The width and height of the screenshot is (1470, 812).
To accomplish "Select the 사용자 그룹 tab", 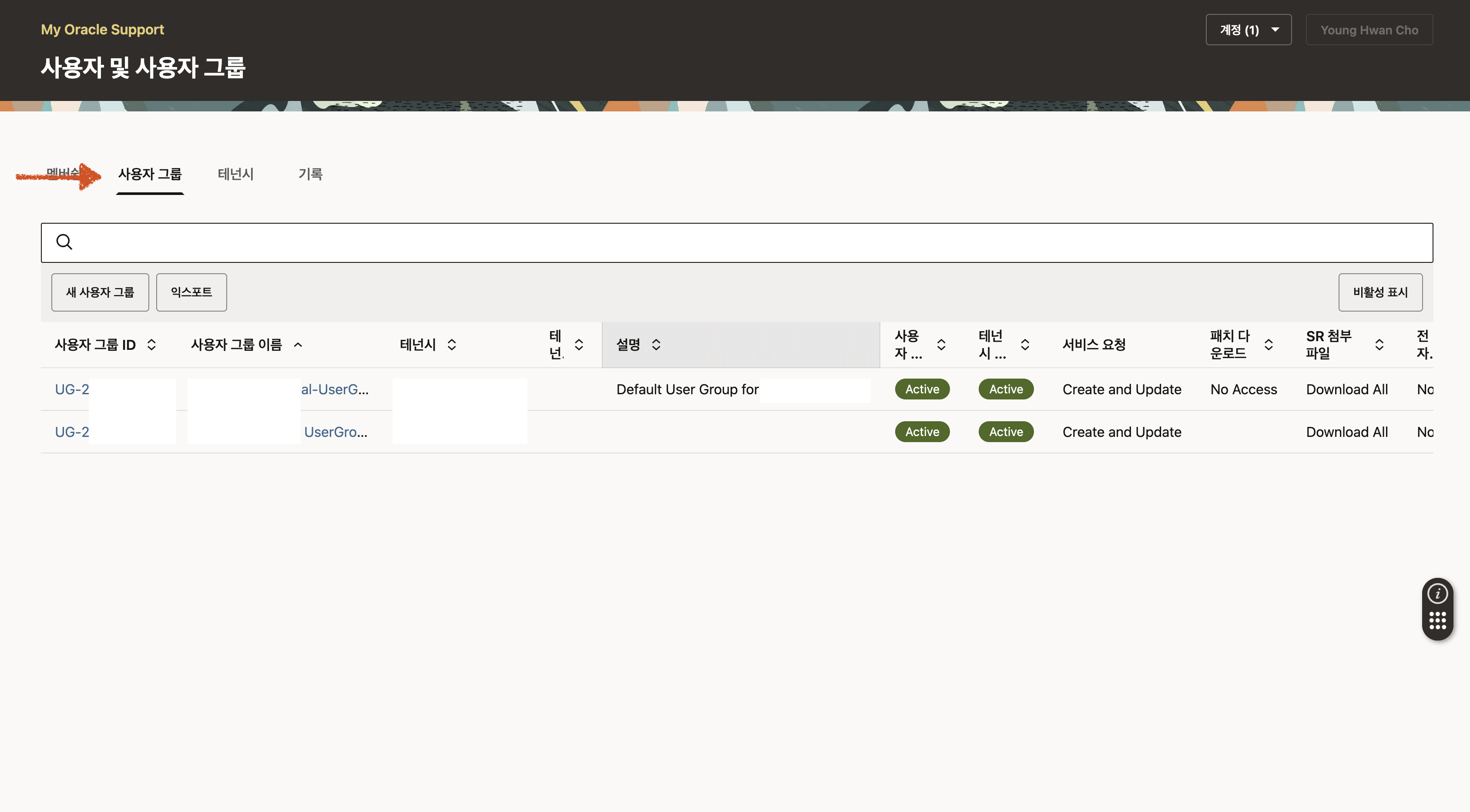I will click(150, 174).
